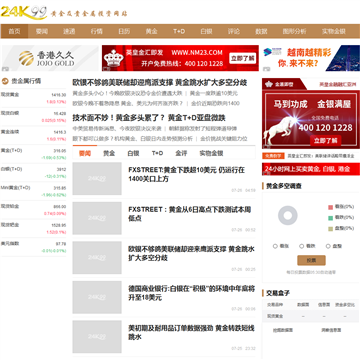Screen dimensions: 360x360
Task: Click the green 看跌 legend swatch
Action: tap(330, 218)
